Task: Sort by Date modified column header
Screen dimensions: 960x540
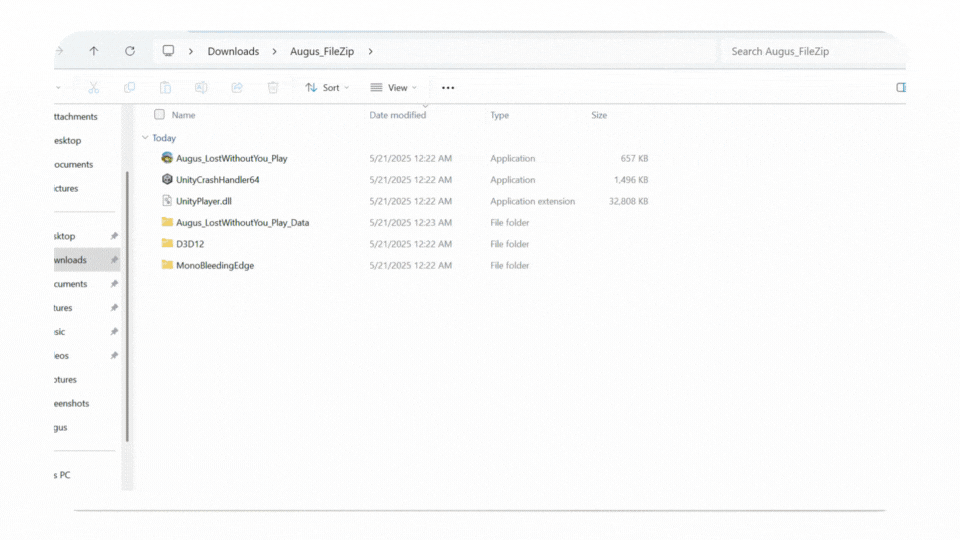Action: [397, 115]
